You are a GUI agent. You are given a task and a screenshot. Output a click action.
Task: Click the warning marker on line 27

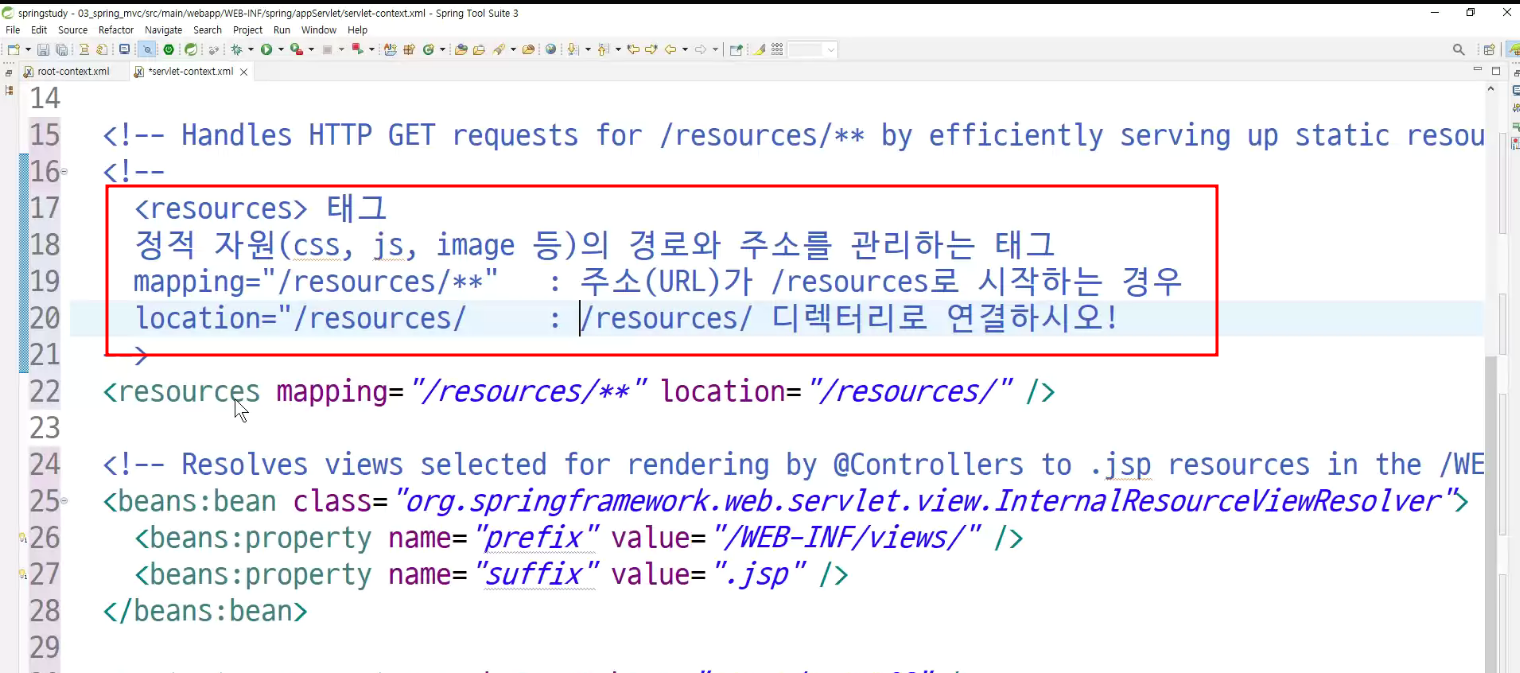click(x=23, y=575)
